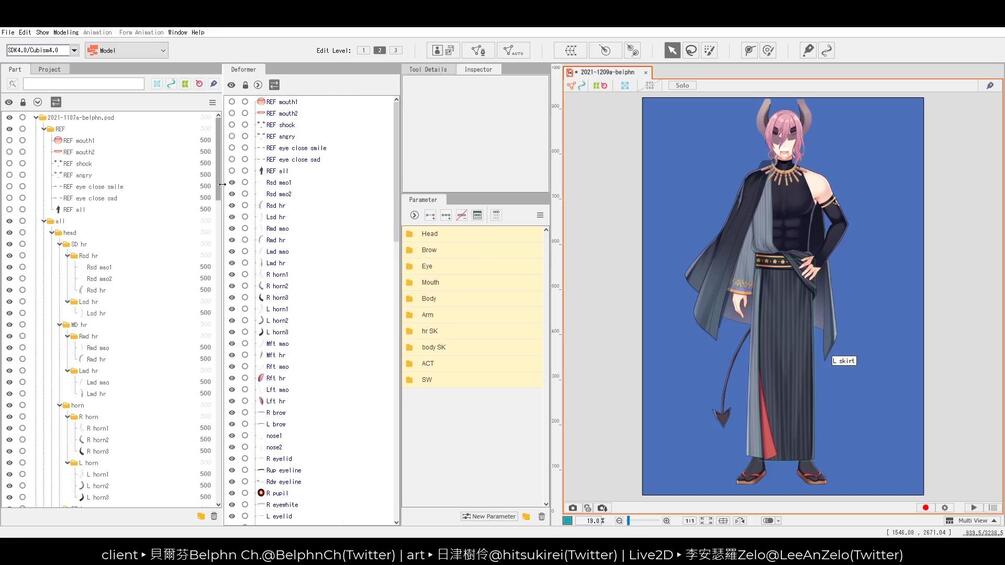Create a warp deformer from toolbar
Screen dimensions: 1005x565
pos(570,50)
